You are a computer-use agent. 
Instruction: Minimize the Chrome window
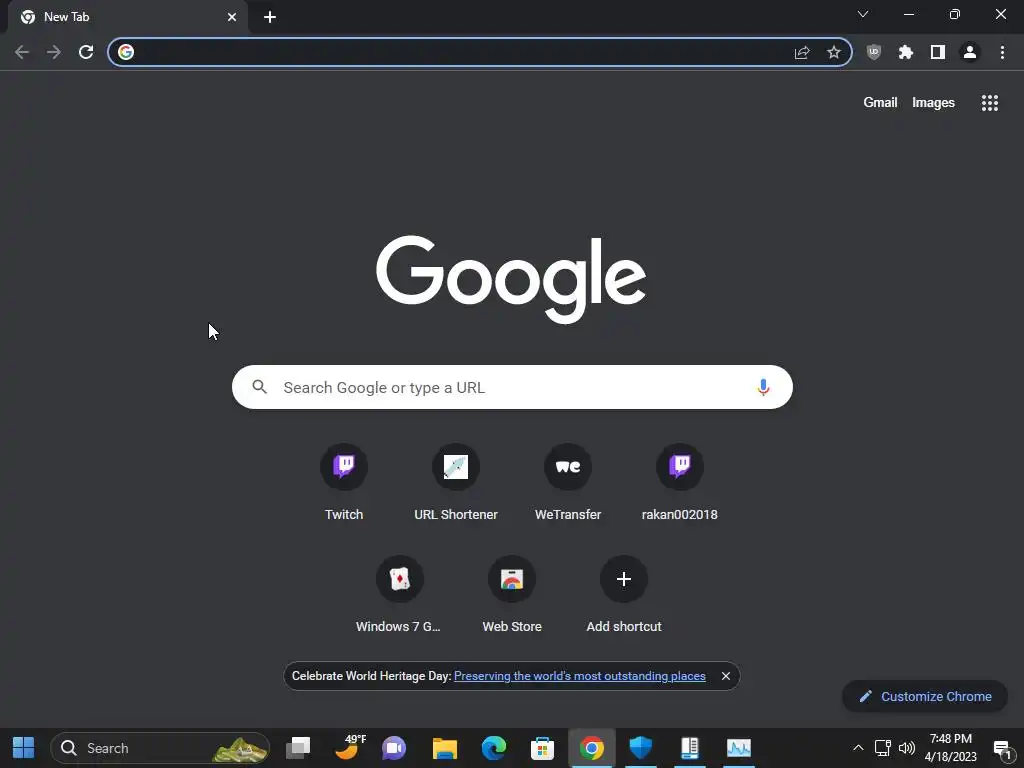[x=908, y=14]
